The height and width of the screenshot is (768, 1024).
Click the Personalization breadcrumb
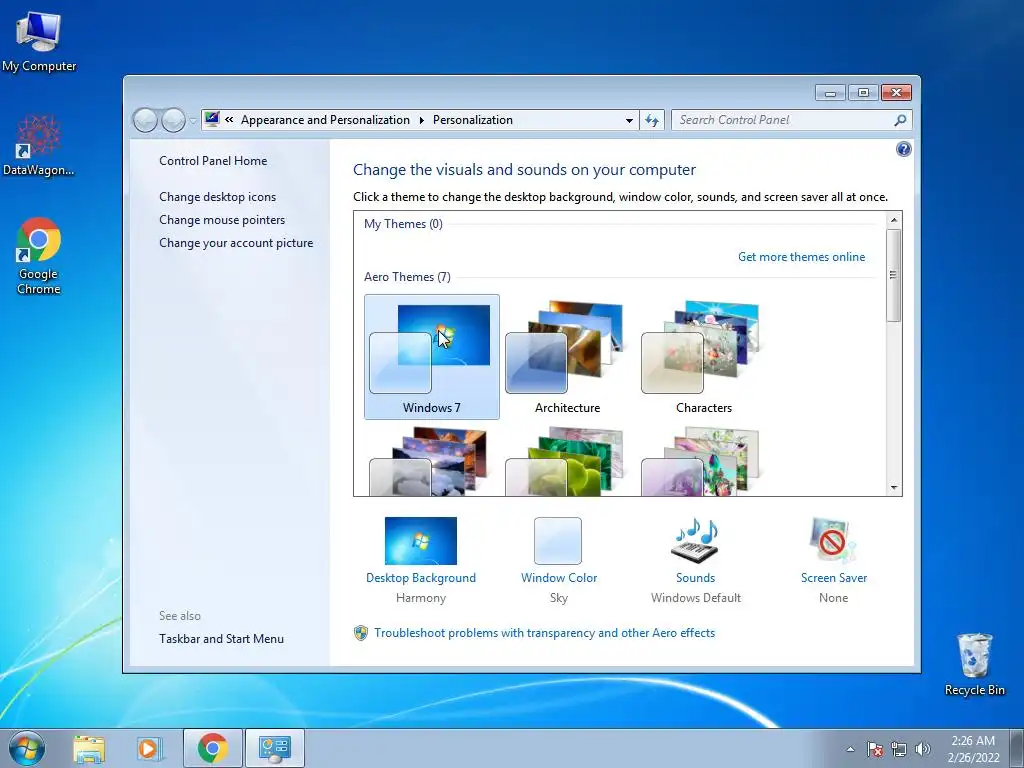click(473, 120)
